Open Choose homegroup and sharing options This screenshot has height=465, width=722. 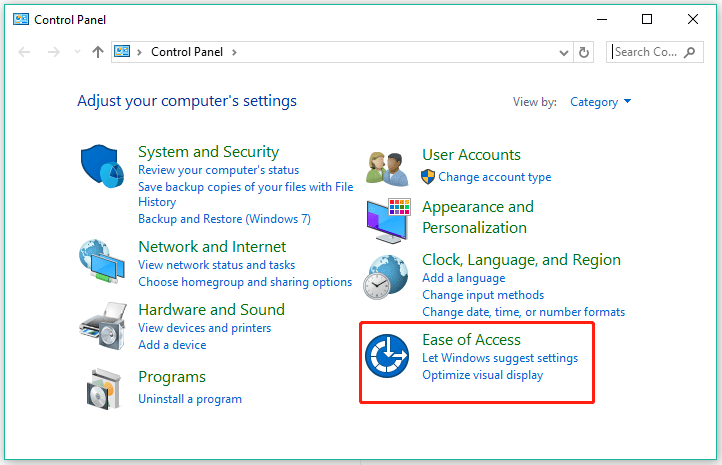point(245,282)
